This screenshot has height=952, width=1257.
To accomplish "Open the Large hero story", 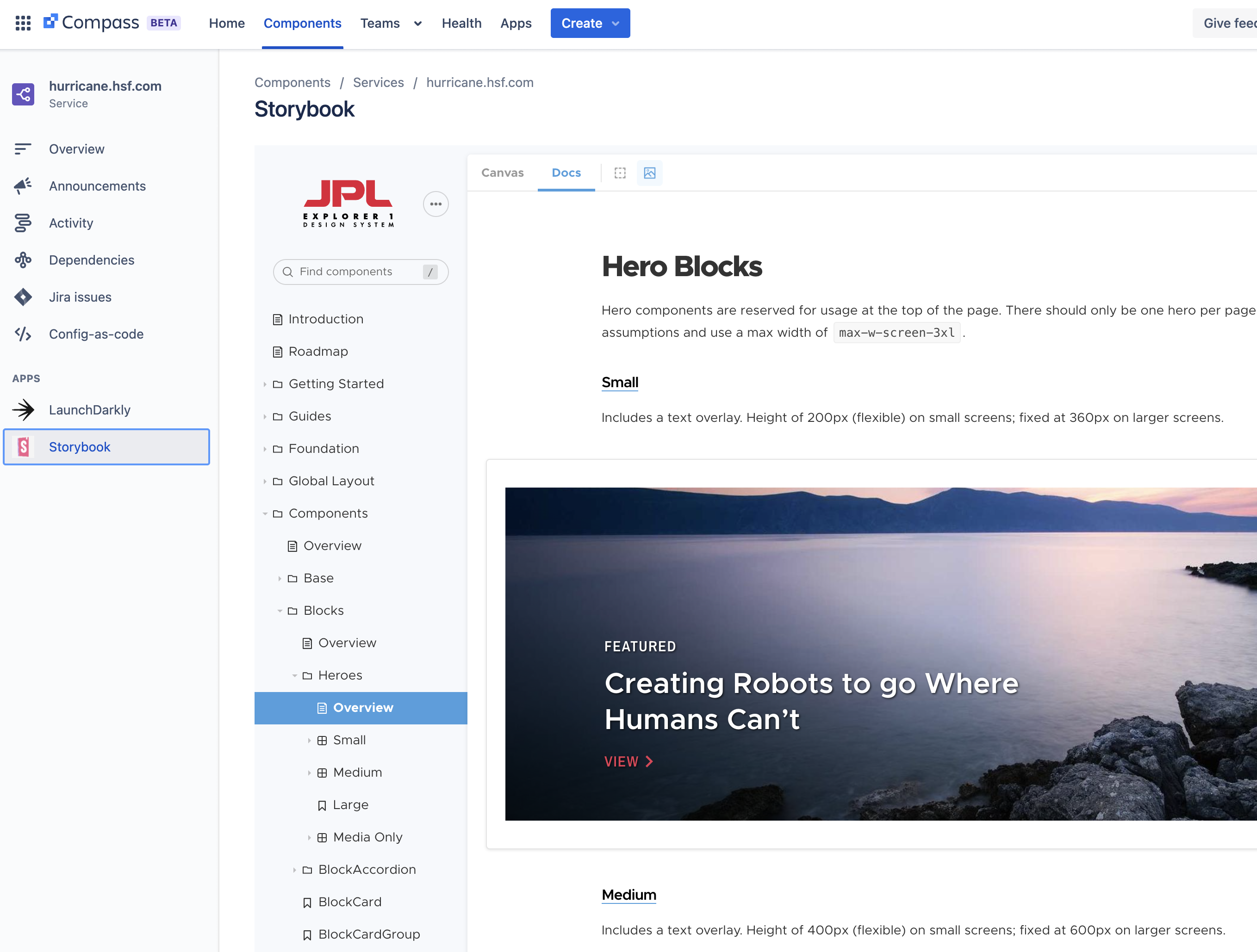I will point(350,804).
